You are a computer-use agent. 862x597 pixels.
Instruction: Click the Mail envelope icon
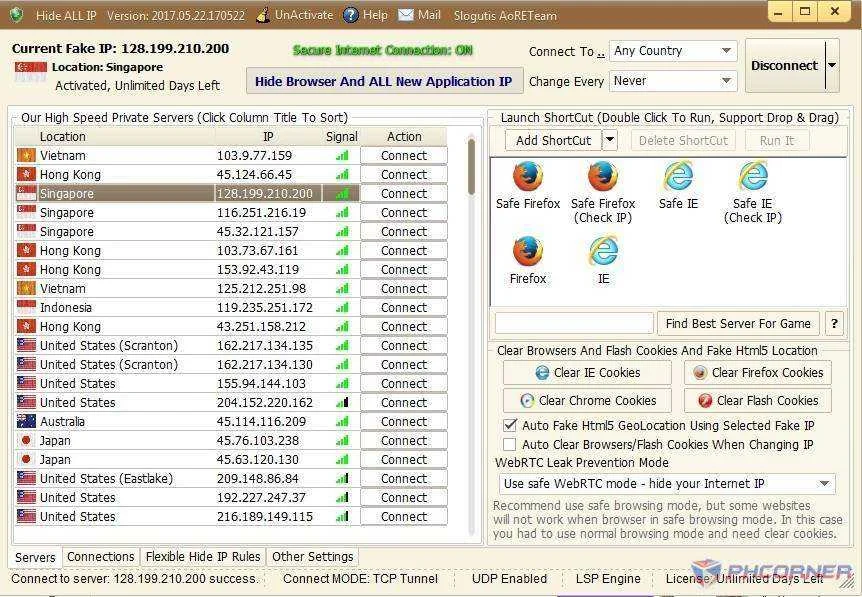point(406,15)
